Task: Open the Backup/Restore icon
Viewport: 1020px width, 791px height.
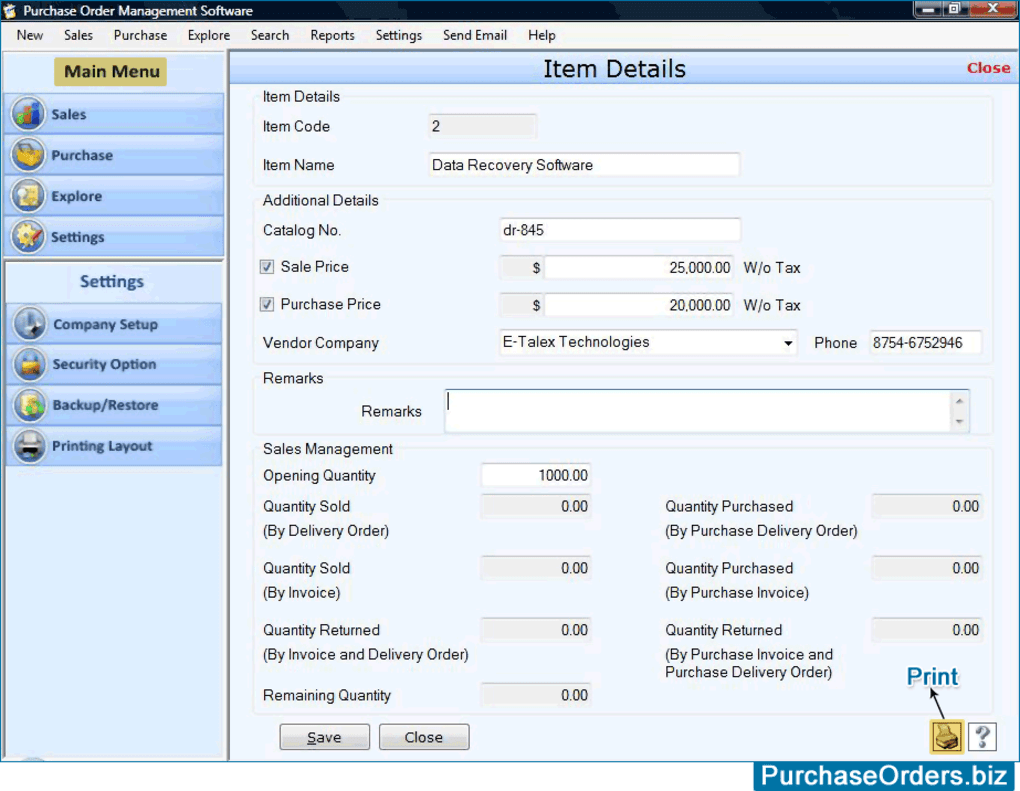Action: pos(30,406)
